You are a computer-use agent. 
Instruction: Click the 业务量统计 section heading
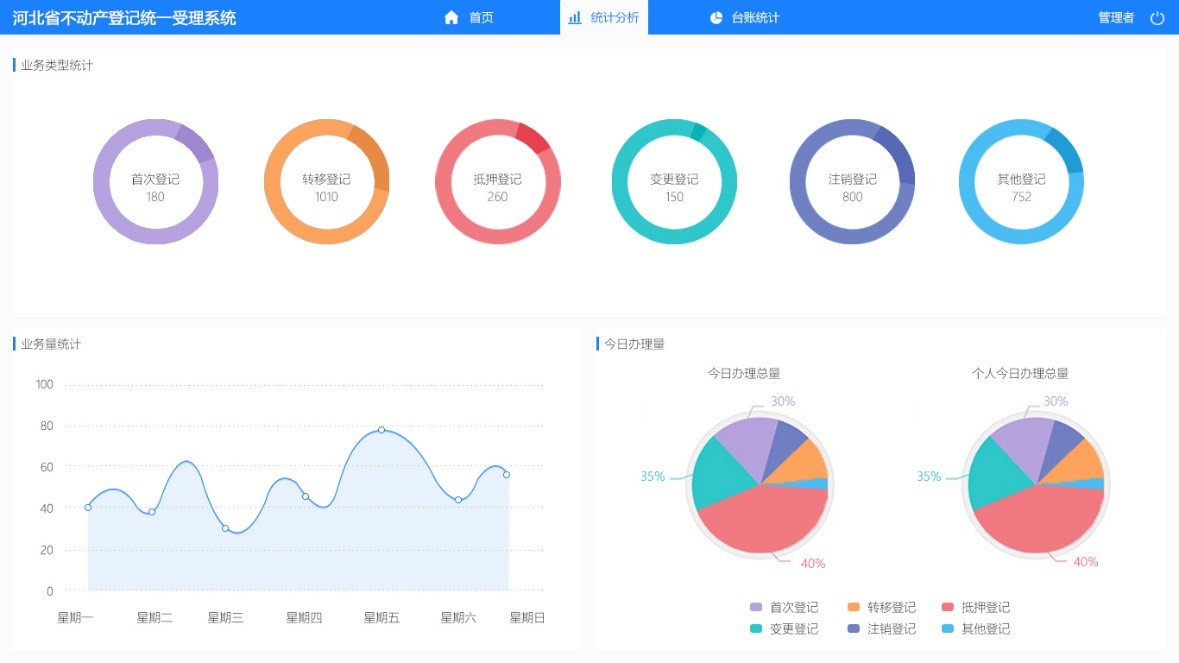pyautogui.click(x=51, y=344)
